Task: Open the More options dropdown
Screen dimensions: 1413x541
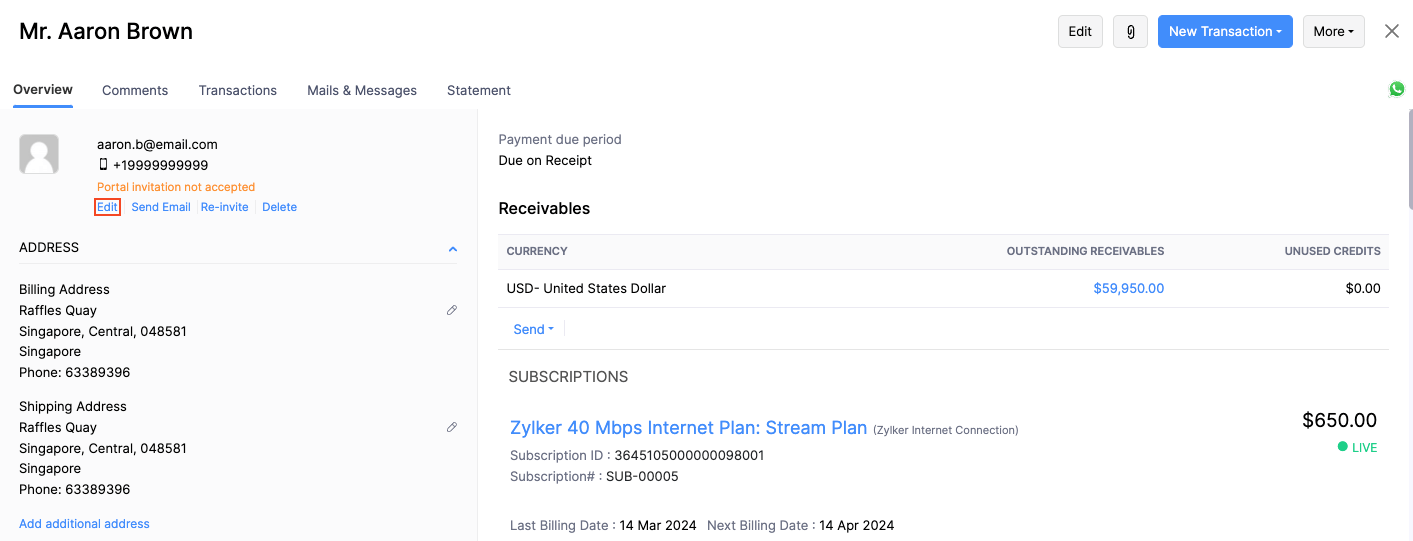Action: [x=1333, y=31]
